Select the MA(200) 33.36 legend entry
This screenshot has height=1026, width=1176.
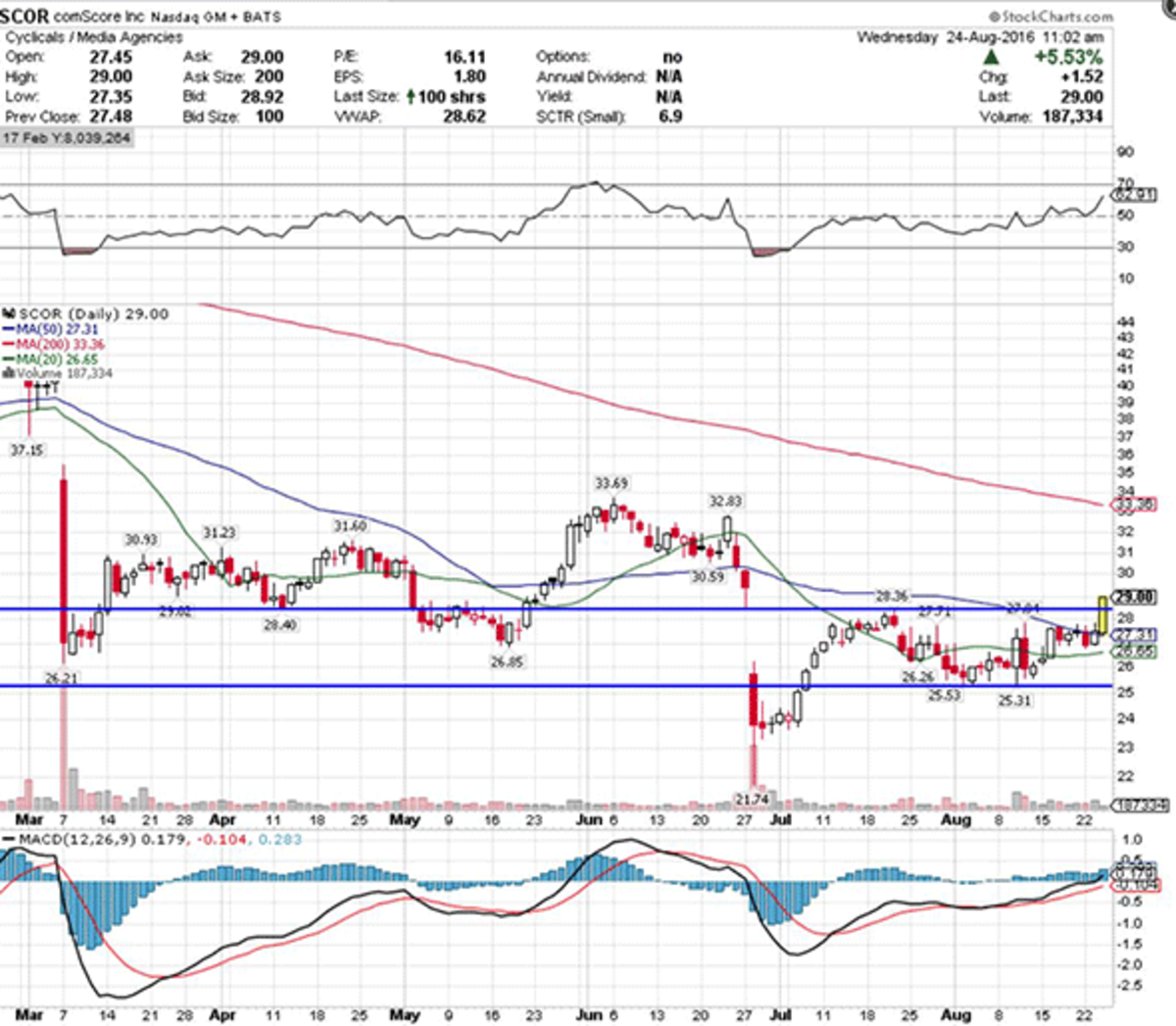[x=59, y=344]
